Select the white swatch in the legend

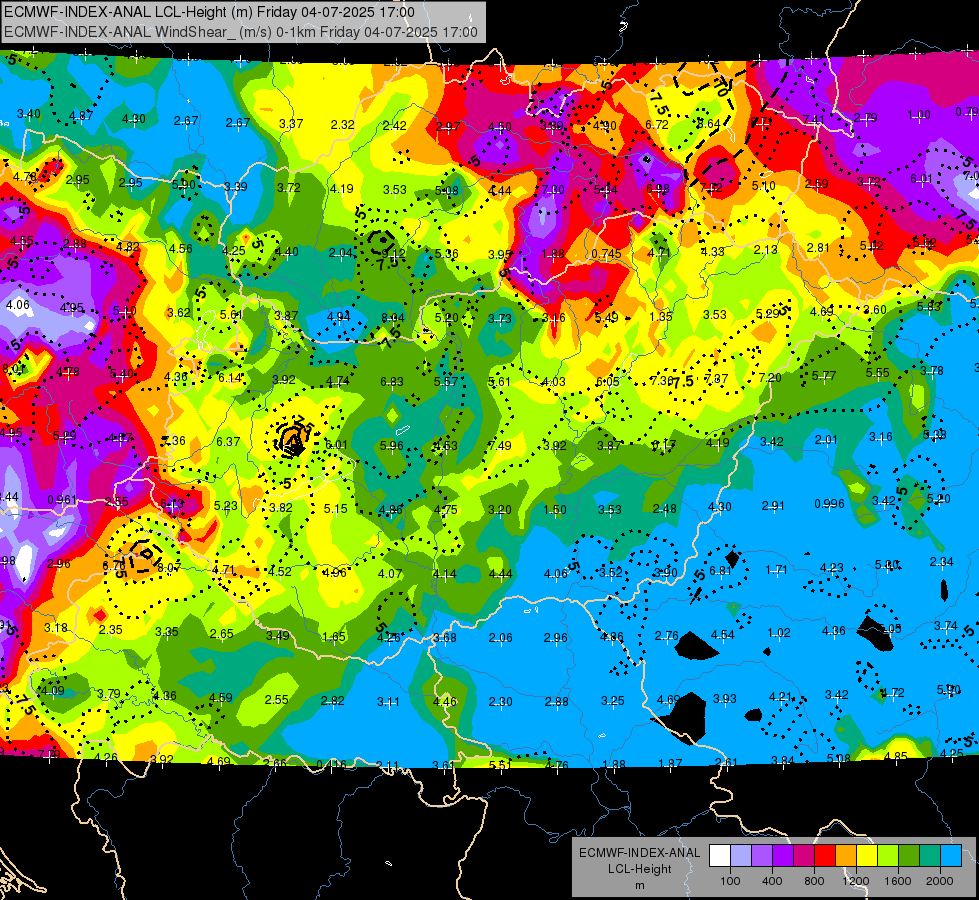pos(720,855)
